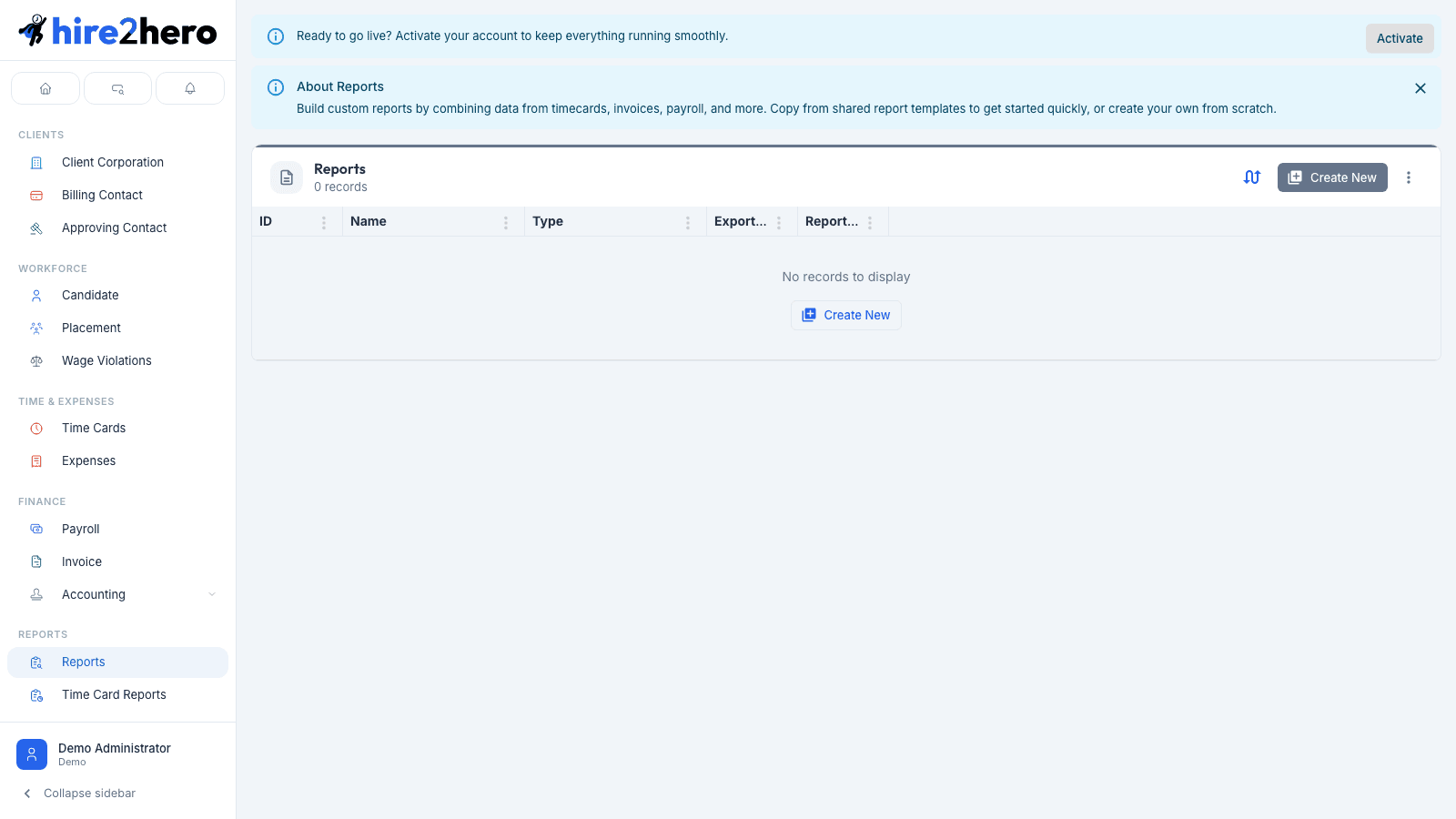Click the Reports document icon in panel header

287,177
